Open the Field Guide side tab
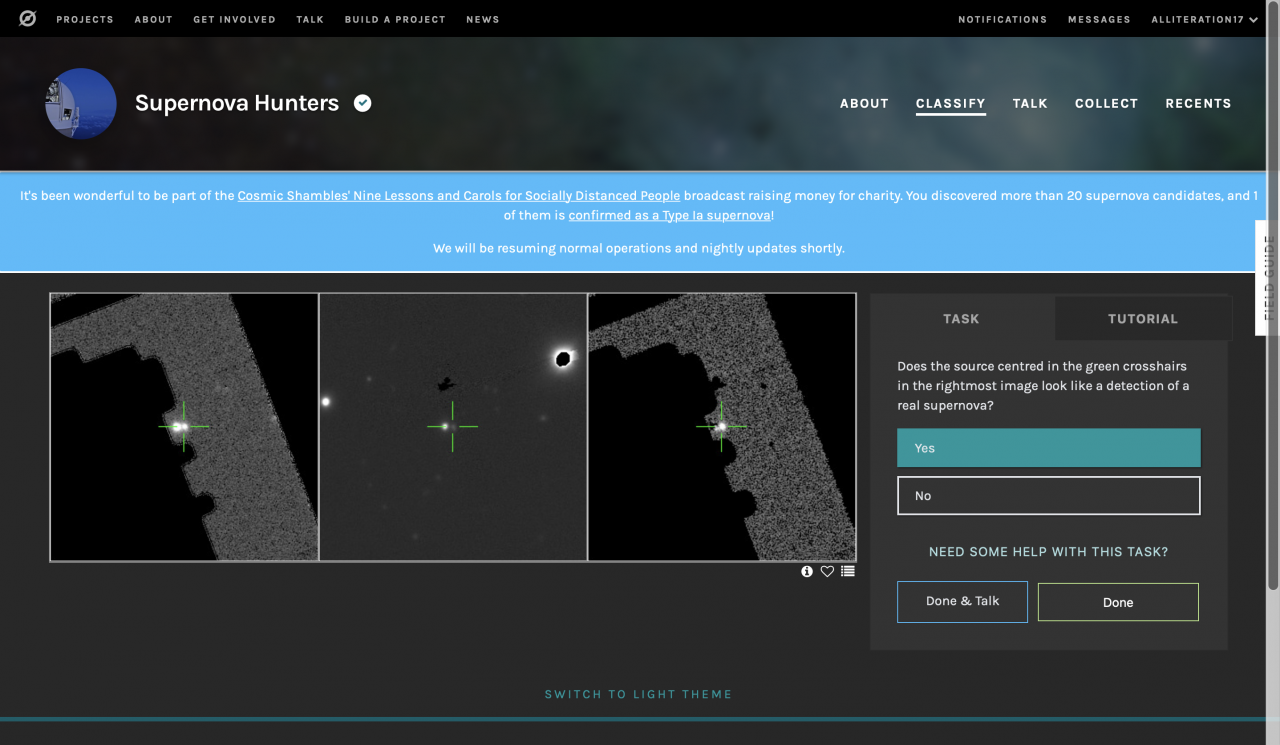This screenshot has height=745, width=1280. [1268, 278]
